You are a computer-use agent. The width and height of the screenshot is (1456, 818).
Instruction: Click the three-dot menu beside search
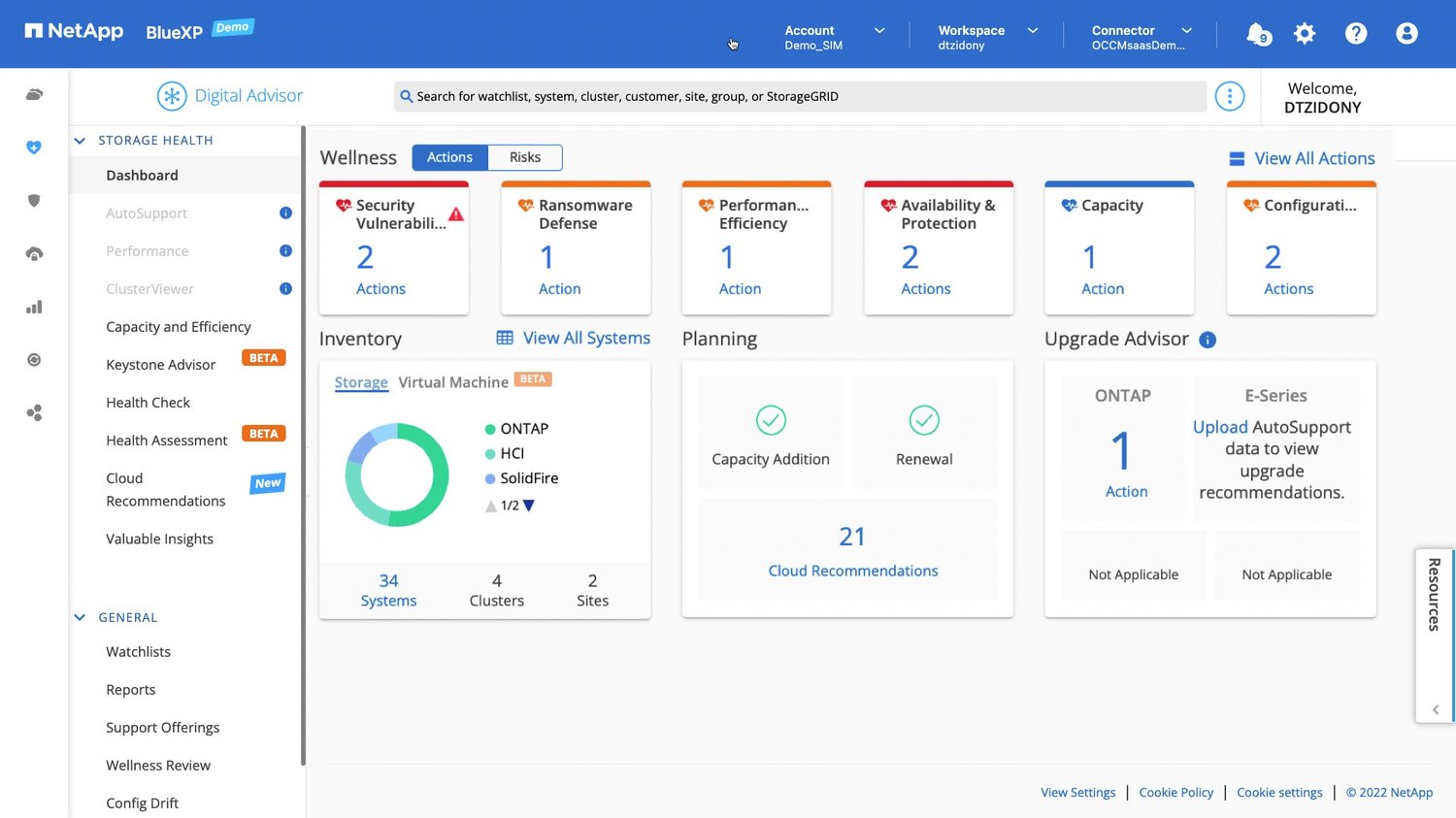click(1229, 96)
